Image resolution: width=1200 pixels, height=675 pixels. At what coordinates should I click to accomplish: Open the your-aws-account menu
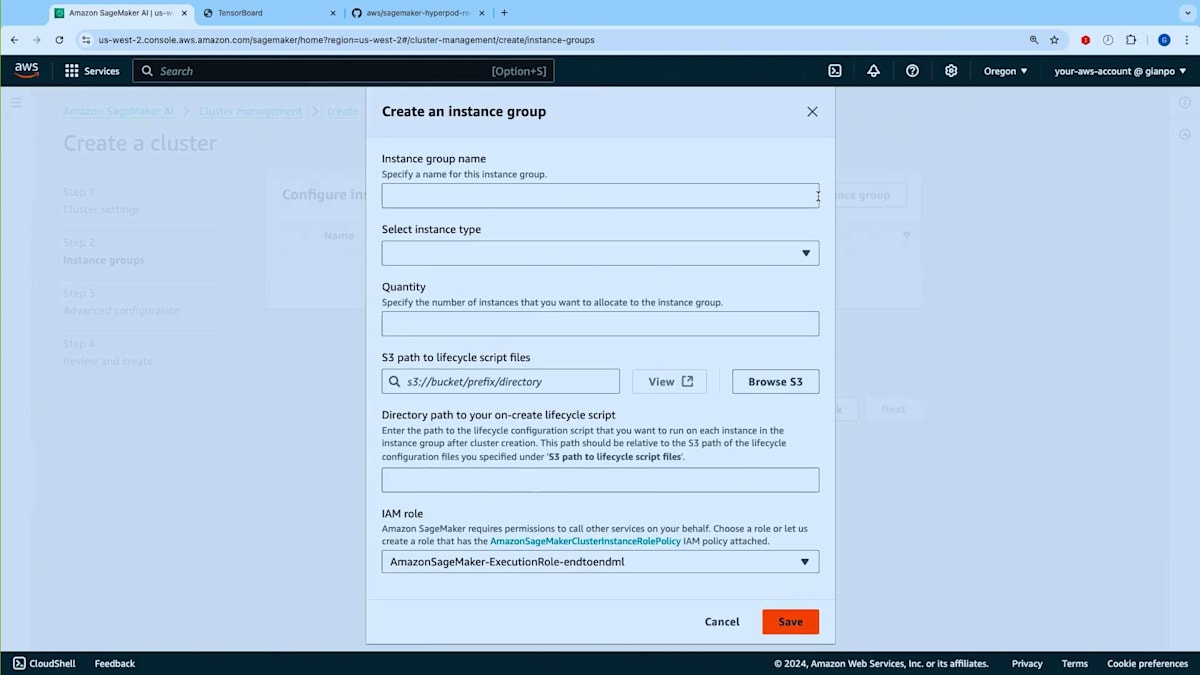coord(1120,71)
